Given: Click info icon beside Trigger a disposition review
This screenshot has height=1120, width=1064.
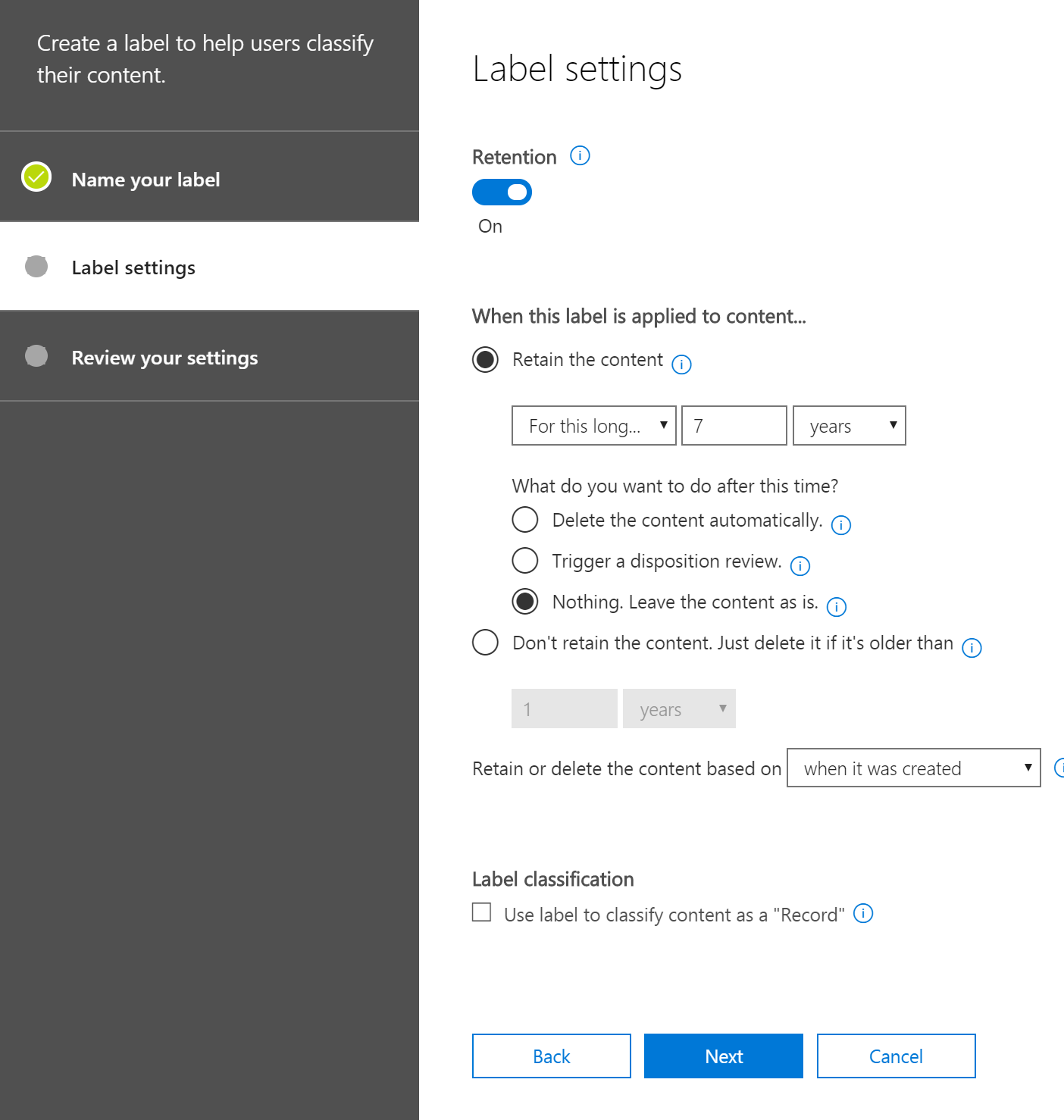Looking at the screenshot, I should (800, 566).
